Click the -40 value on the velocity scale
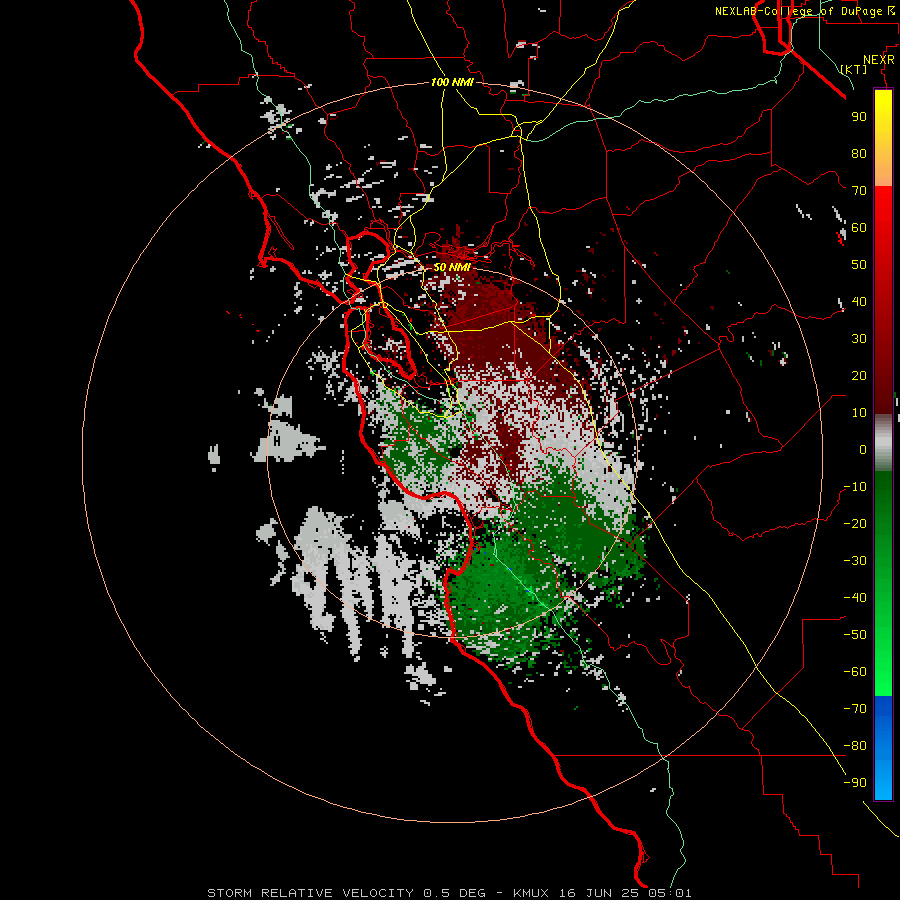Screen dimensions: 900x900 point(855,598)
